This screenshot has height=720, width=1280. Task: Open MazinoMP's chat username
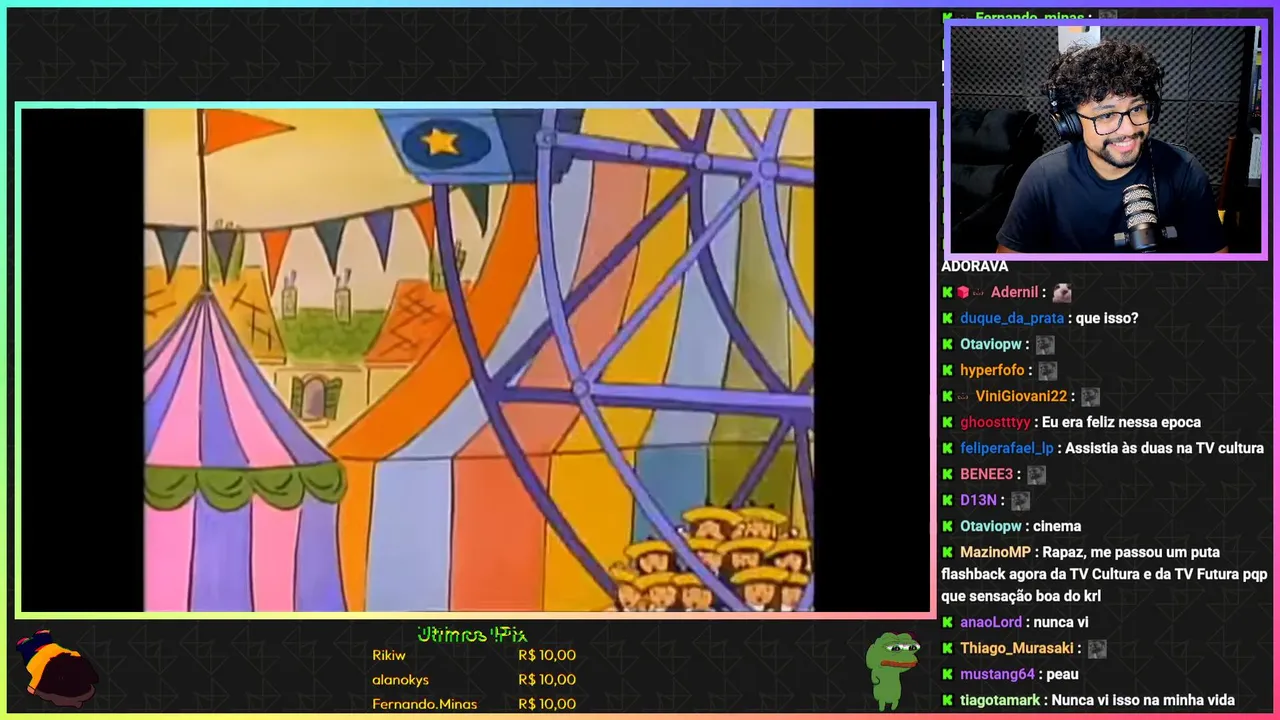[995, 552]
